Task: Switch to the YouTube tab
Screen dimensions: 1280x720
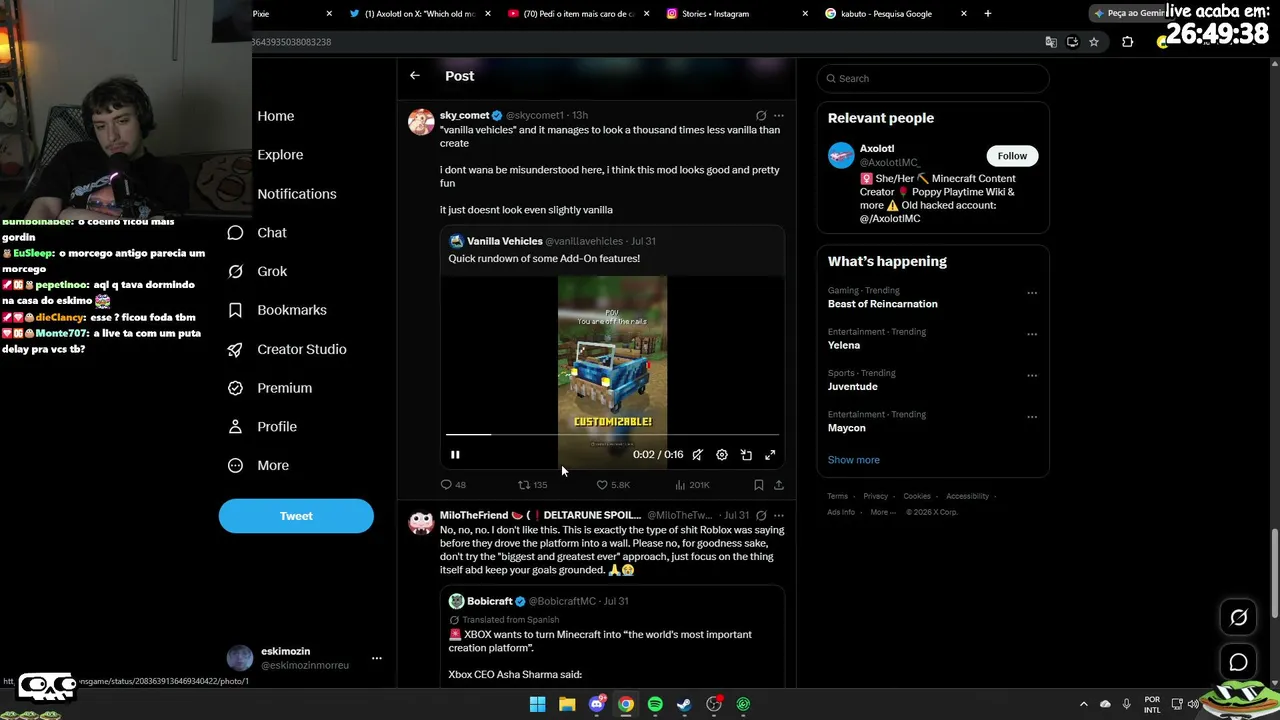Action: click(x=576, y=14)
